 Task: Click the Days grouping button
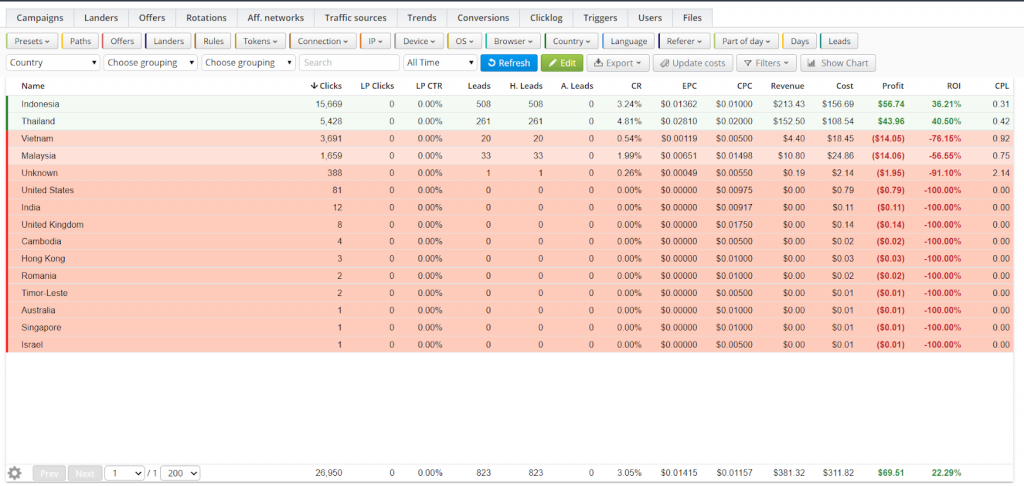[799, 41]
